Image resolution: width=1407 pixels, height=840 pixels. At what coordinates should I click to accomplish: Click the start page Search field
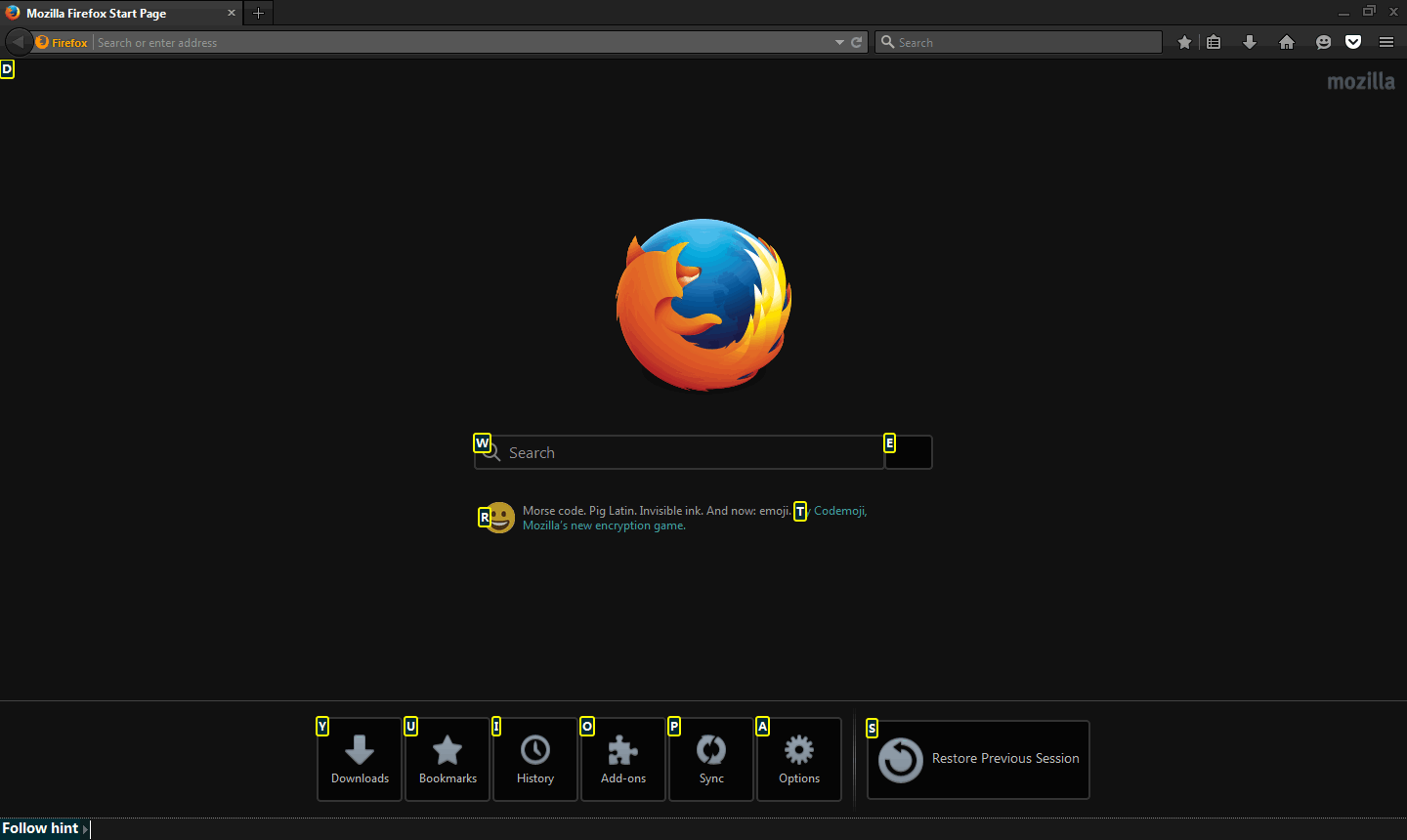(x=679, y=452)
